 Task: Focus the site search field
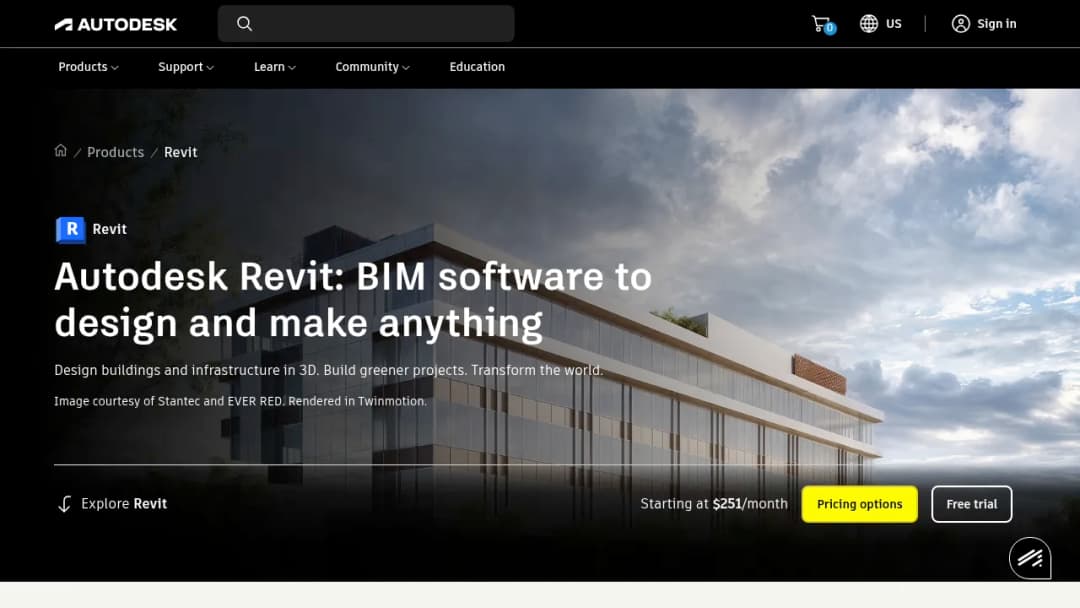pyautogui.click(x=366, y=23)
